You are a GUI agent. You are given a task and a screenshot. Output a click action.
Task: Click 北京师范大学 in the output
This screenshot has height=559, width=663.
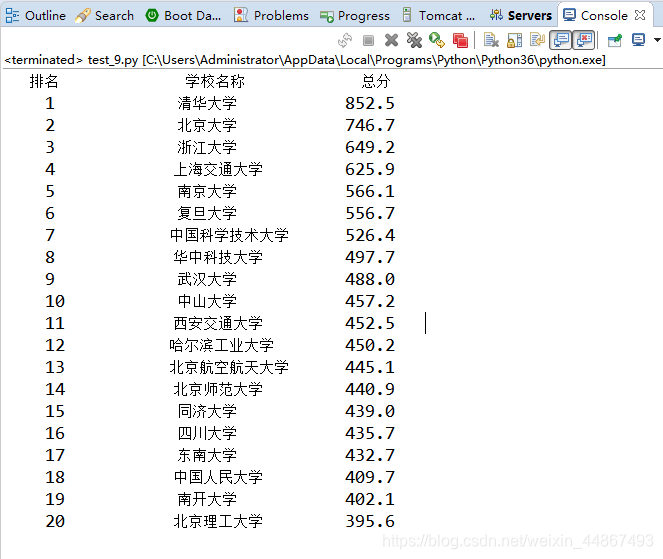coord(218,389)
